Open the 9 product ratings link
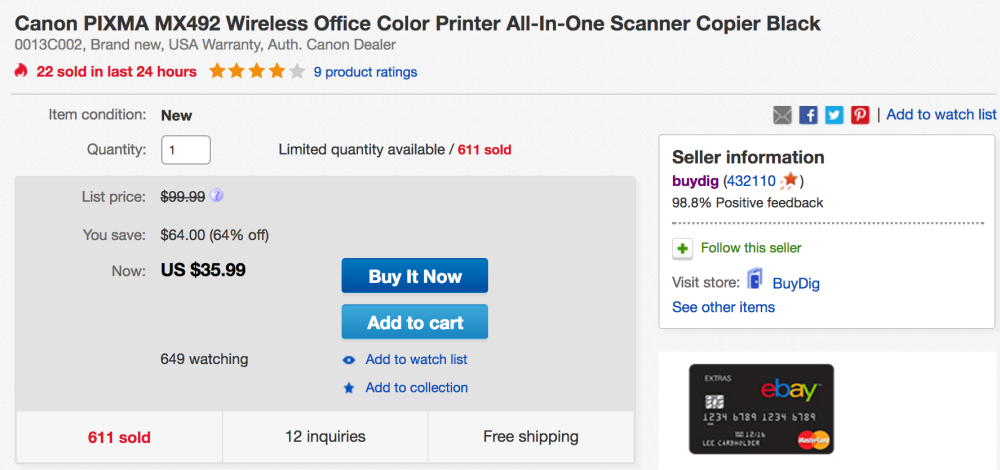This screenshot has height=470, width=1000. (x=365, y=72)
